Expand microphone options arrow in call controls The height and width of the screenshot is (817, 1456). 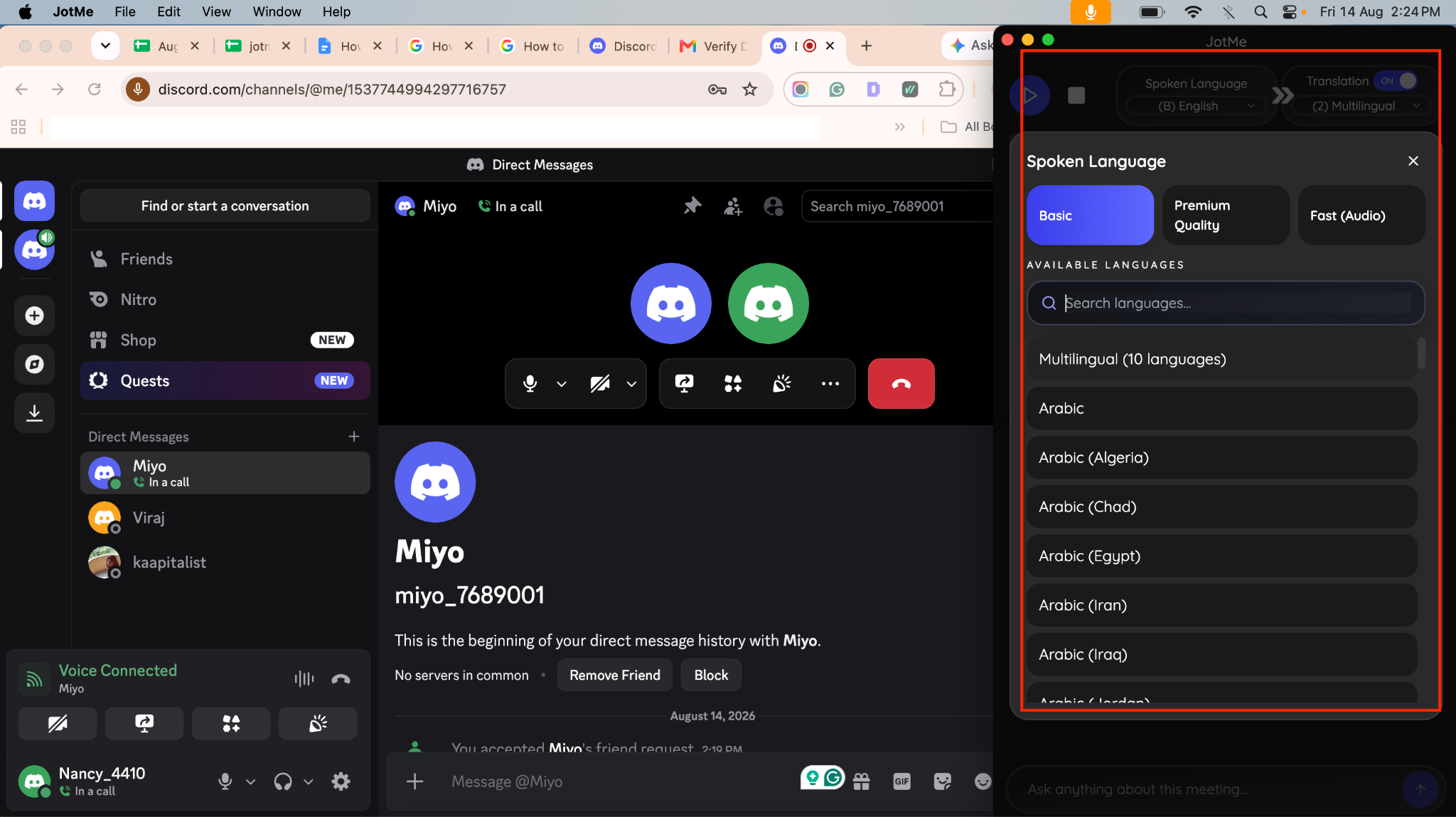[x=562, y=384]
